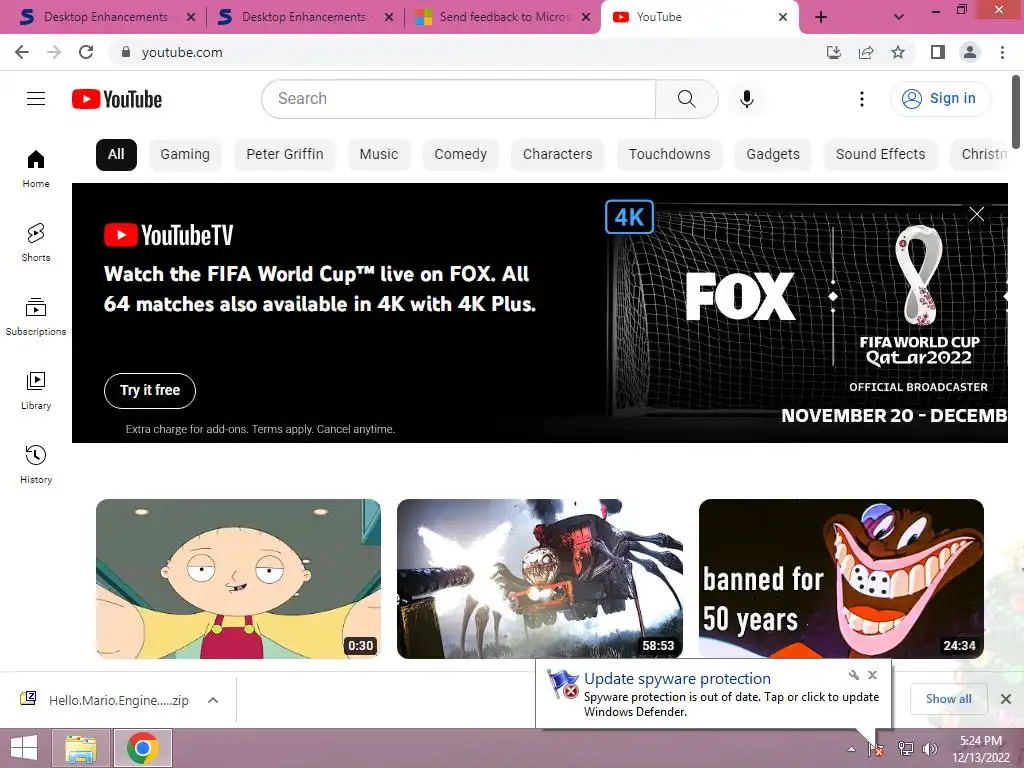Open the banned for 50 years video
1024x768 pixels.
click(x=841, y=579)
